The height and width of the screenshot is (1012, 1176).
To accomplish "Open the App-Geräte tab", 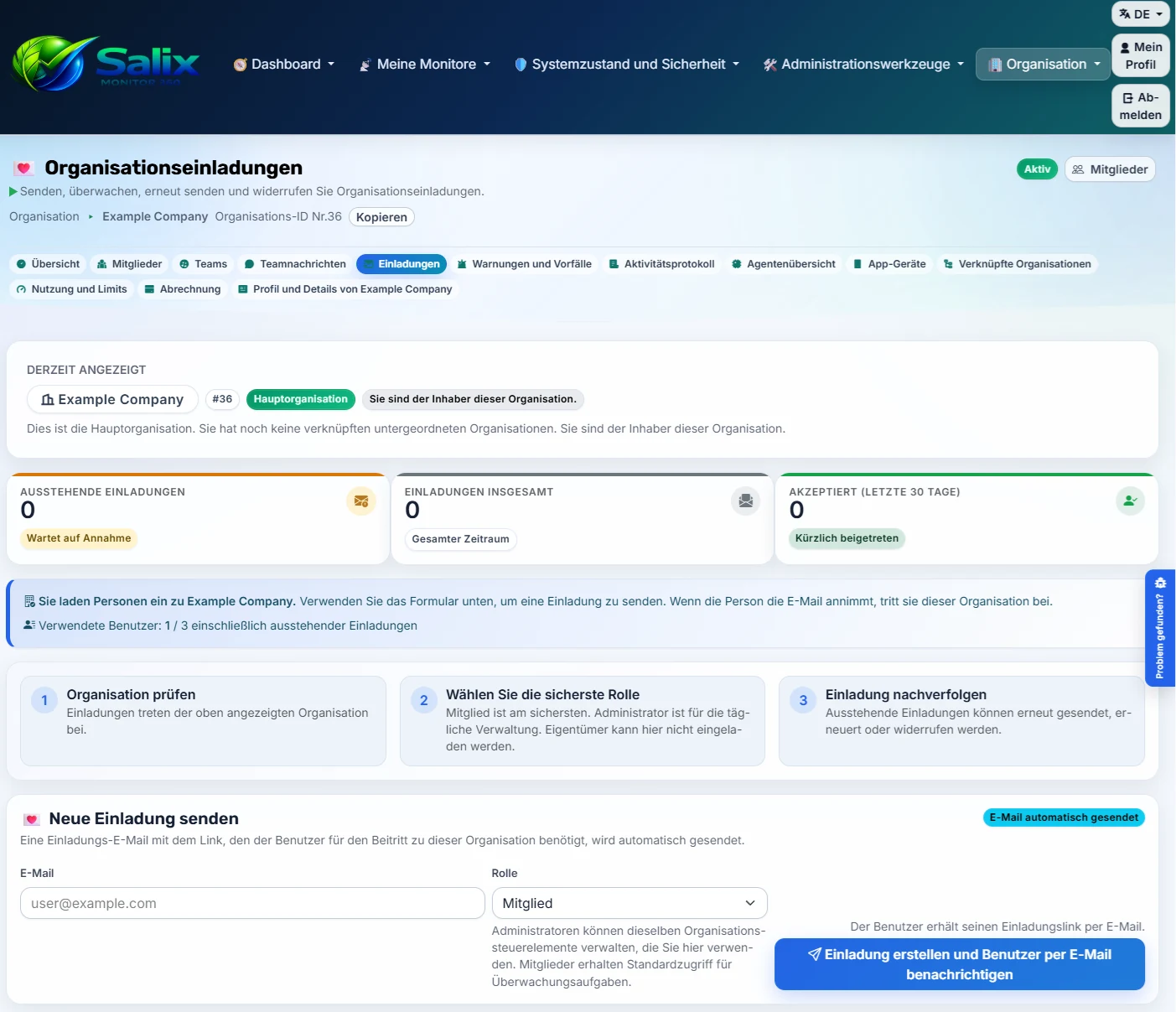I will 889,264.
